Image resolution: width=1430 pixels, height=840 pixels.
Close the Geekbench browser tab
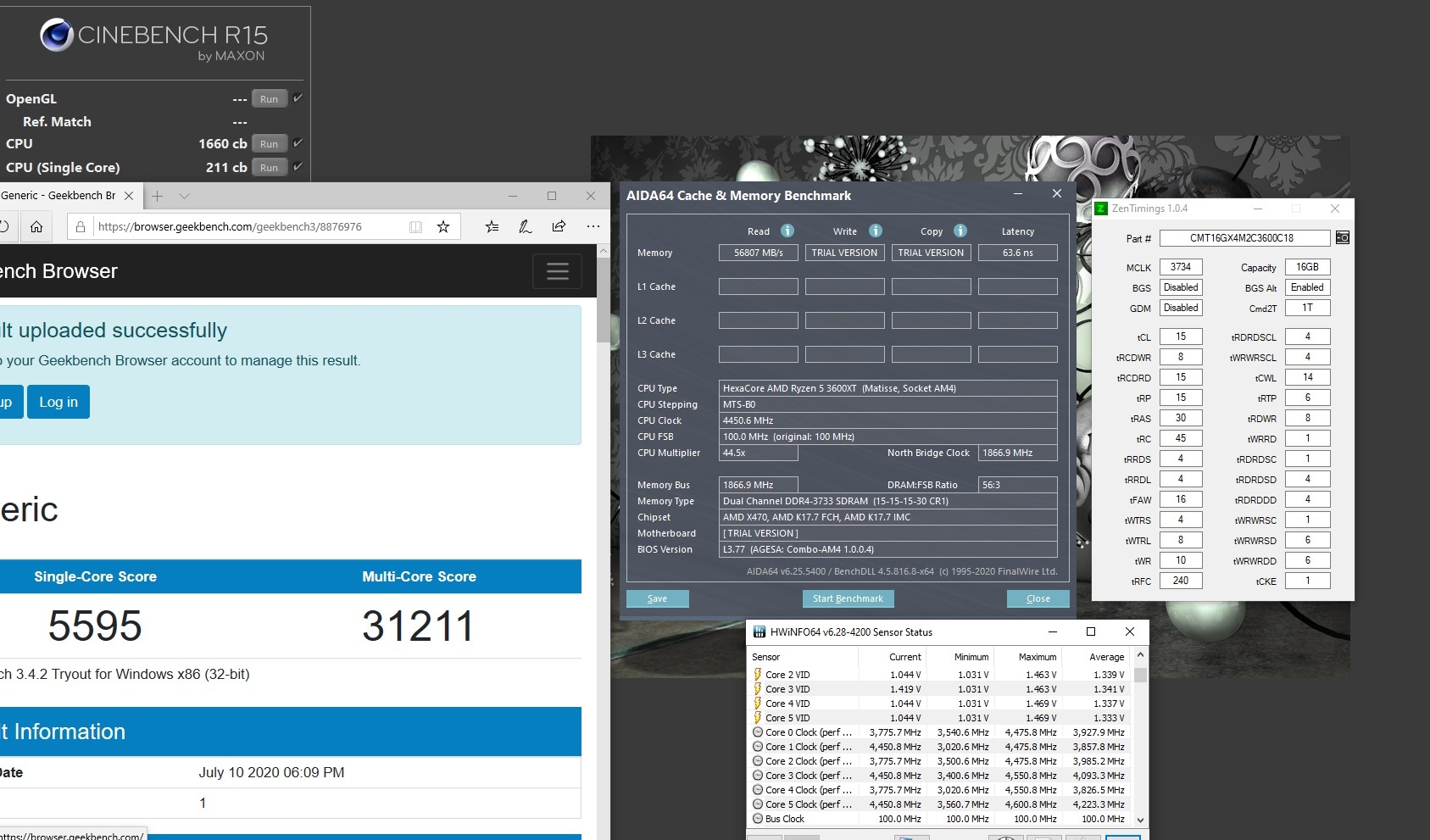pos(129,196)
